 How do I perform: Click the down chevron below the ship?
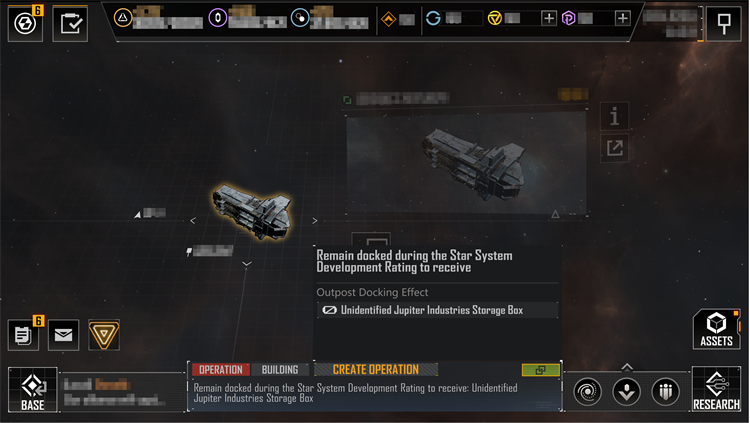point(247,264)
